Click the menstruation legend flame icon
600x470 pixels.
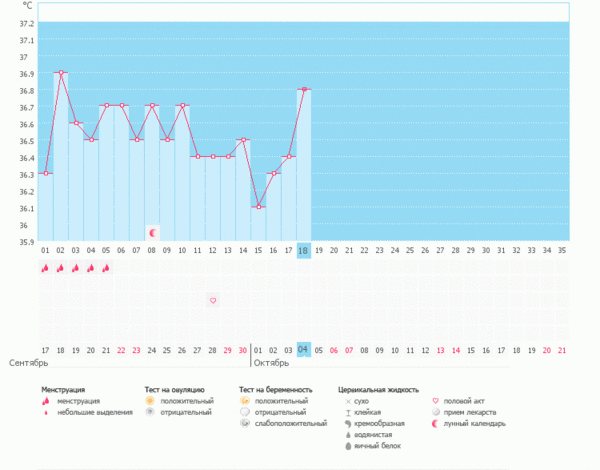(46, 400)
